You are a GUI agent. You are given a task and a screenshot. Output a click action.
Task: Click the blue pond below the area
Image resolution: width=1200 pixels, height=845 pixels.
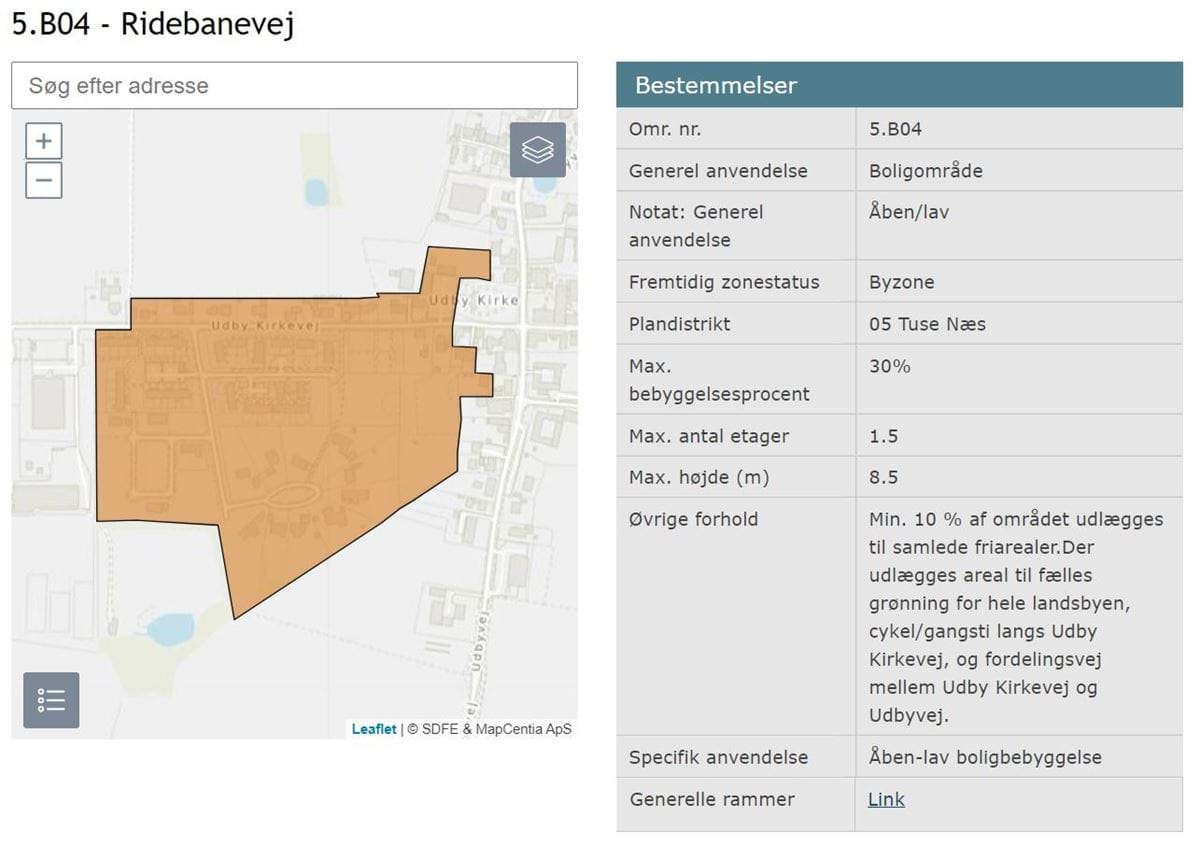pyautogui.click(x=170, y=629)
